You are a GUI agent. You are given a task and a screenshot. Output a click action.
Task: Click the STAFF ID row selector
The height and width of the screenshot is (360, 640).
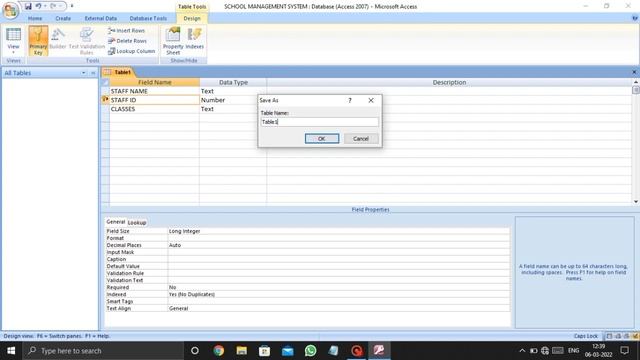point(105,100)
